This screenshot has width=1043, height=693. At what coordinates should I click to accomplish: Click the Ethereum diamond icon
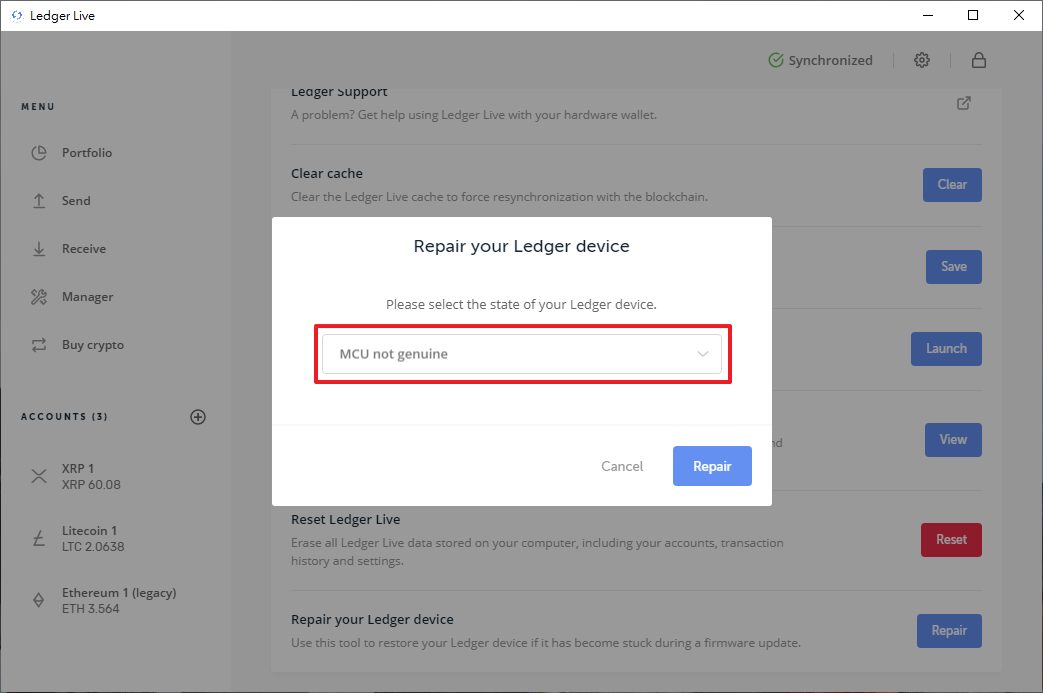pos(39,600)
